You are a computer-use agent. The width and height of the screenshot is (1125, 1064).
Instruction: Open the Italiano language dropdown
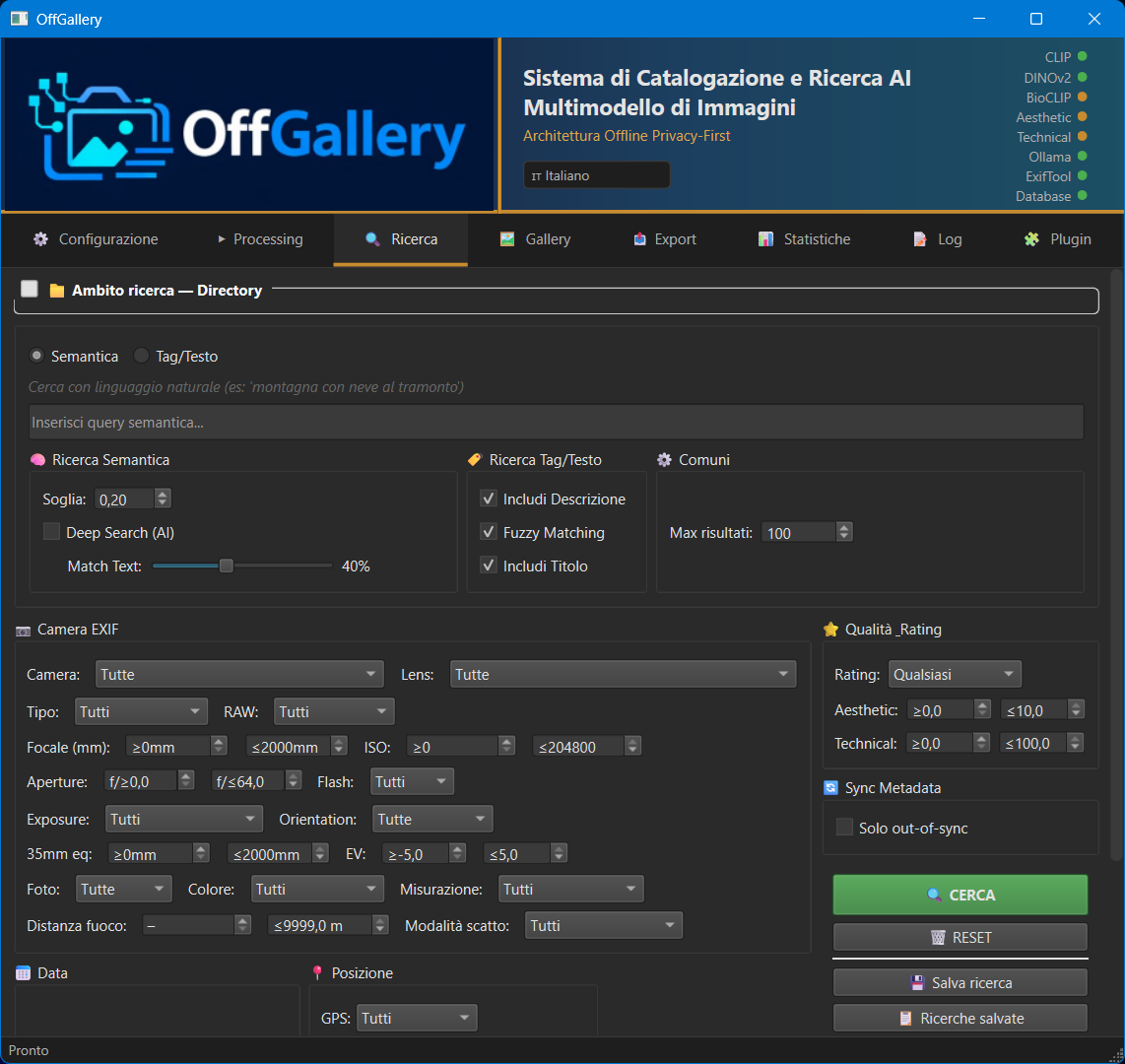(x=596, y=175)
